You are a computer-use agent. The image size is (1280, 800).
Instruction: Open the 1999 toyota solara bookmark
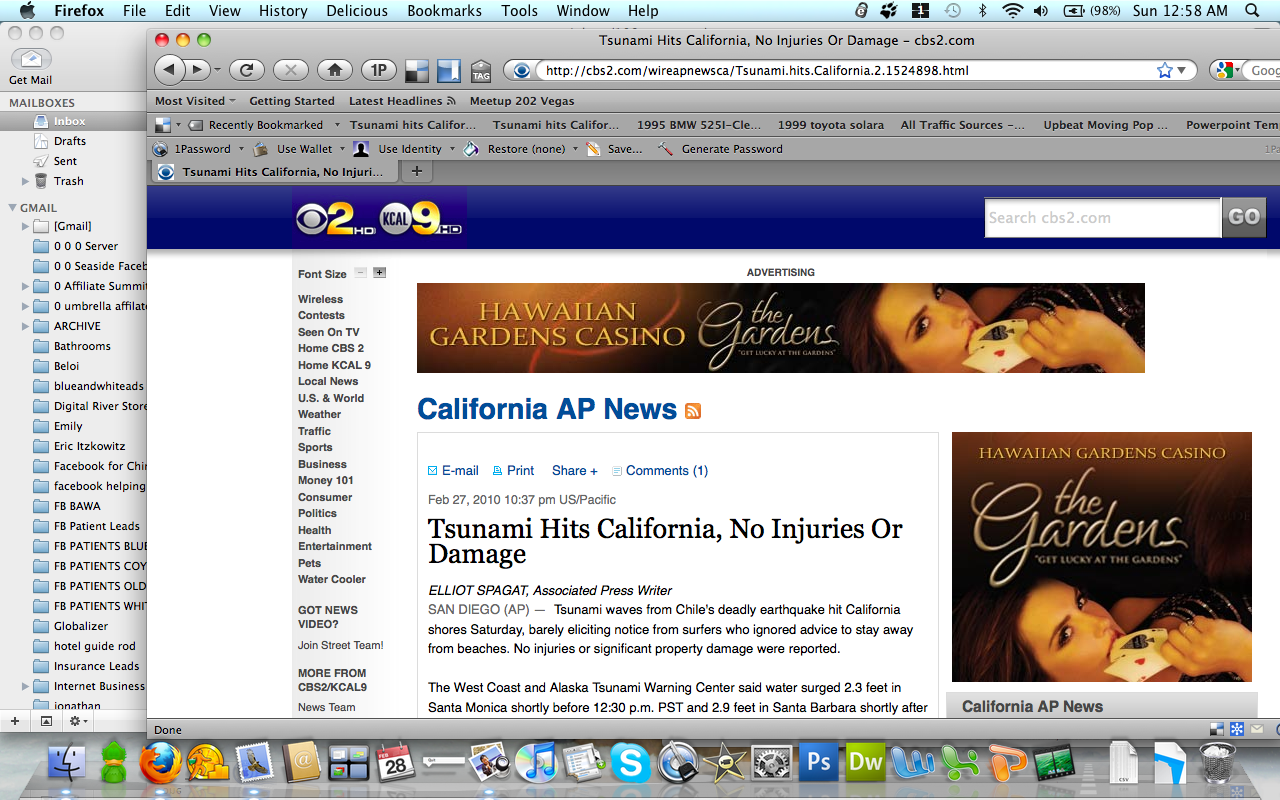coord(831,125)
